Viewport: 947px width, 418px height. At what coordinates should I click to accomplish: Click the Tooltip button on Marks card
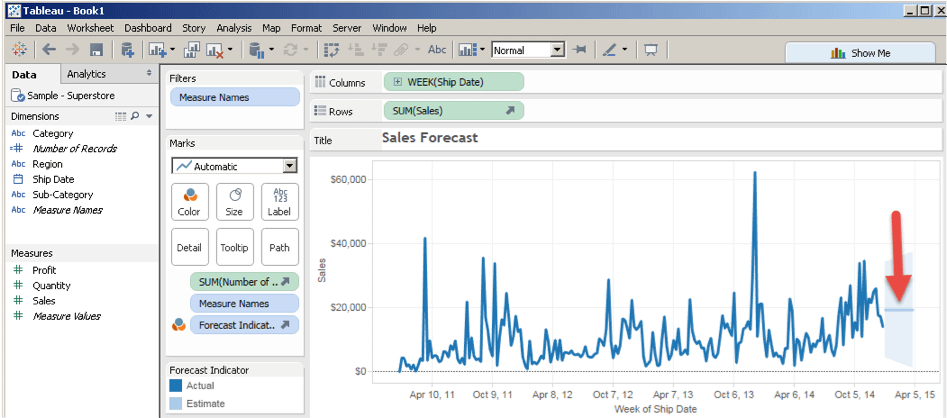(234, 246)
